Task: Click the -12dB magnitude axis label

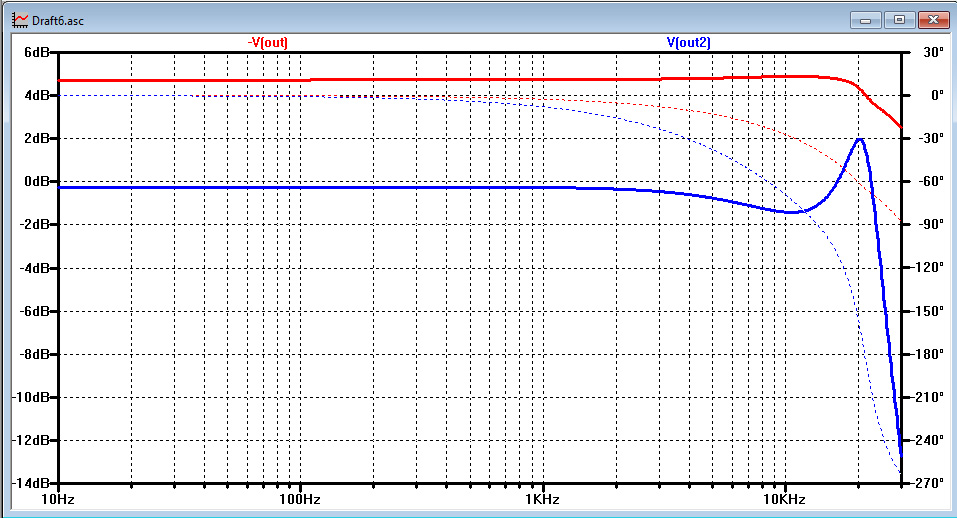Action: [x=31, y=440]
